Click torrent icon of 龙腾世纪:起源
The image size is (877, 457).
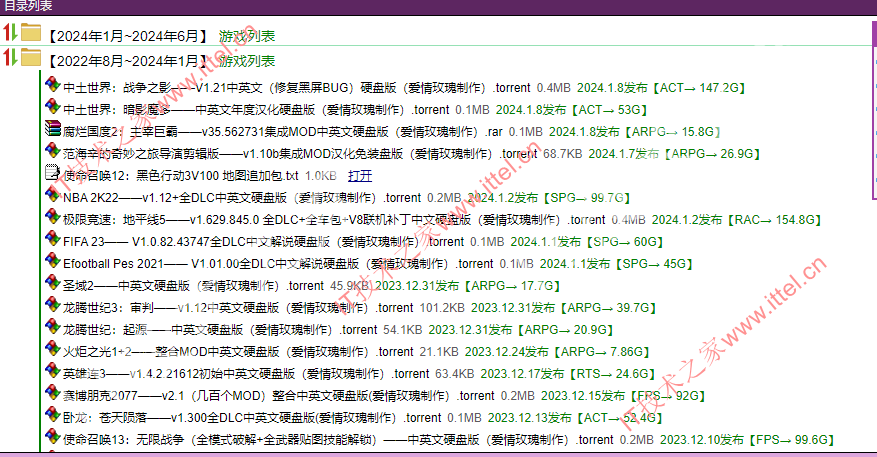coord(53,327)
